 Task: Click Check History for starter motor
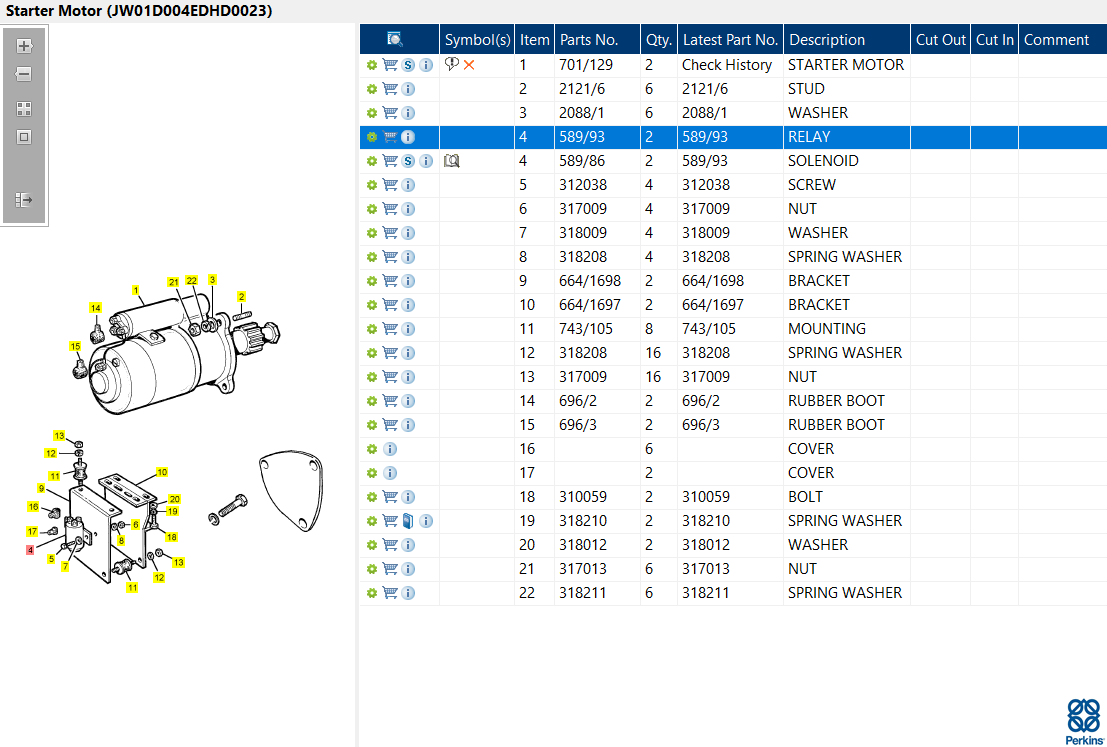point(726,65)
